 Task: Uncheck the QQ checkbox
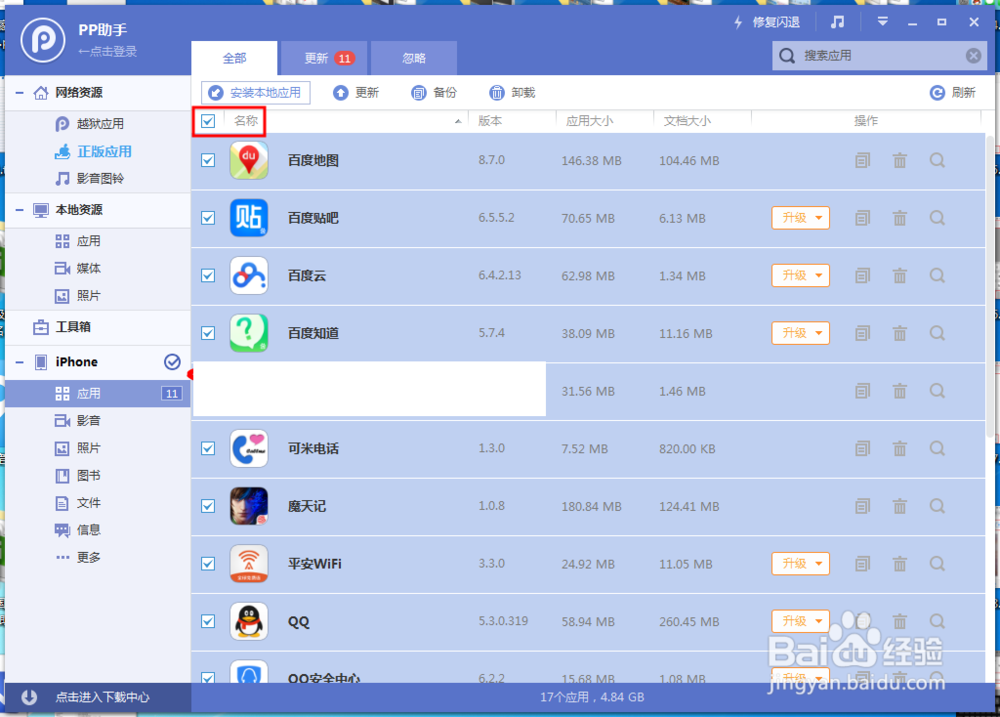[208, 621]
